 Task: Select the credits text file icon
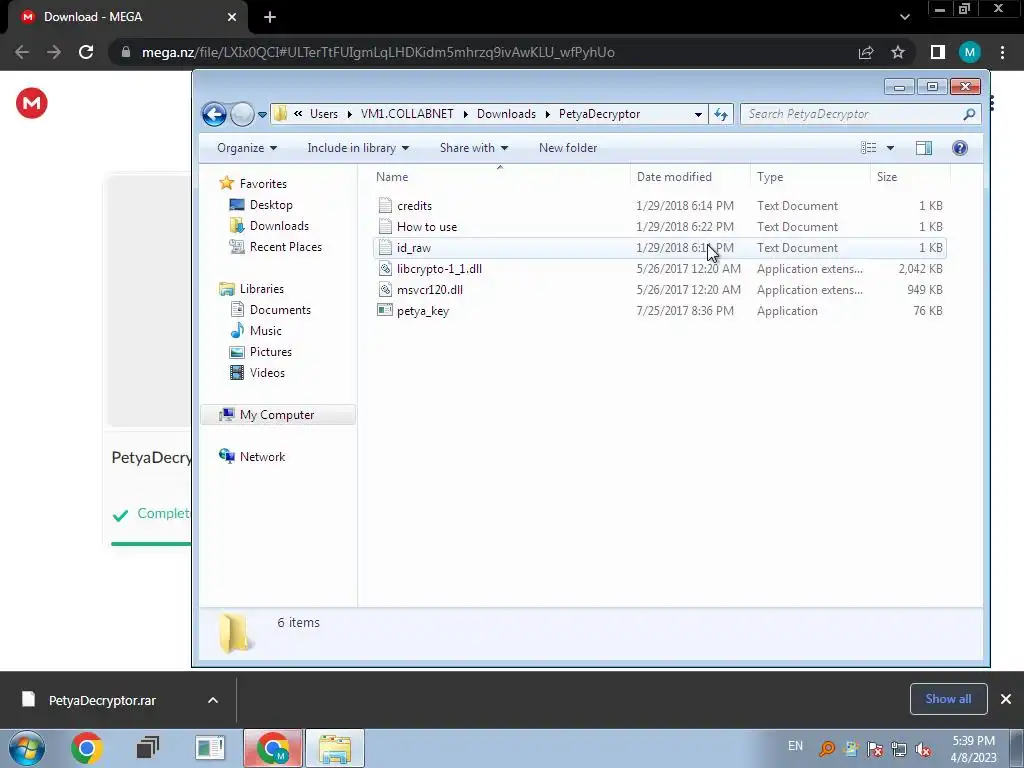(x=385, y=206)
